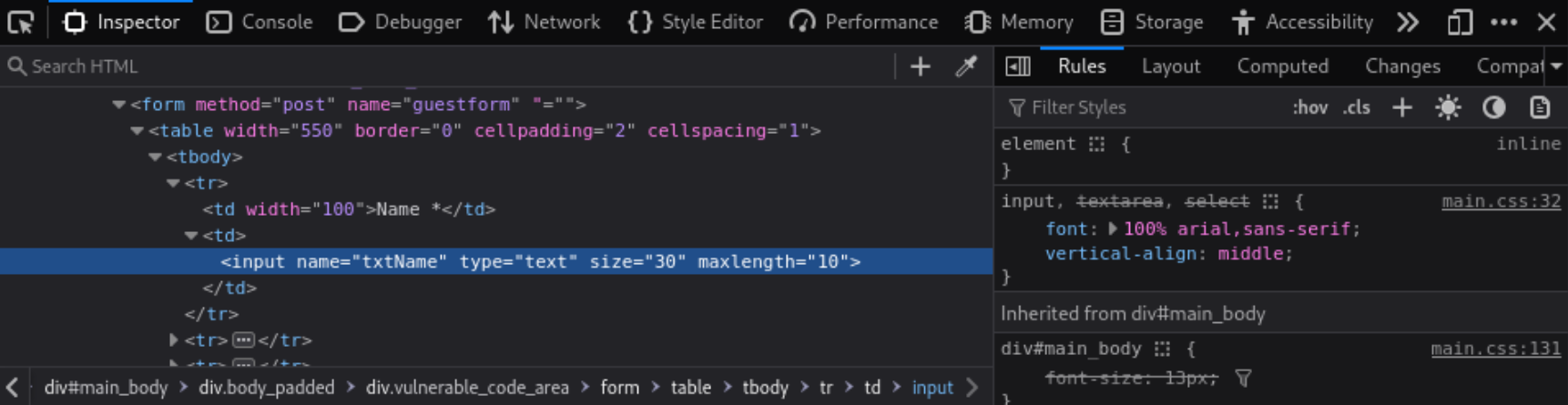Image resolution: width=1568 pixels, height=405 pixels.
Task: Open the devtools three-dot menu
Action: tap(1503, 22)
